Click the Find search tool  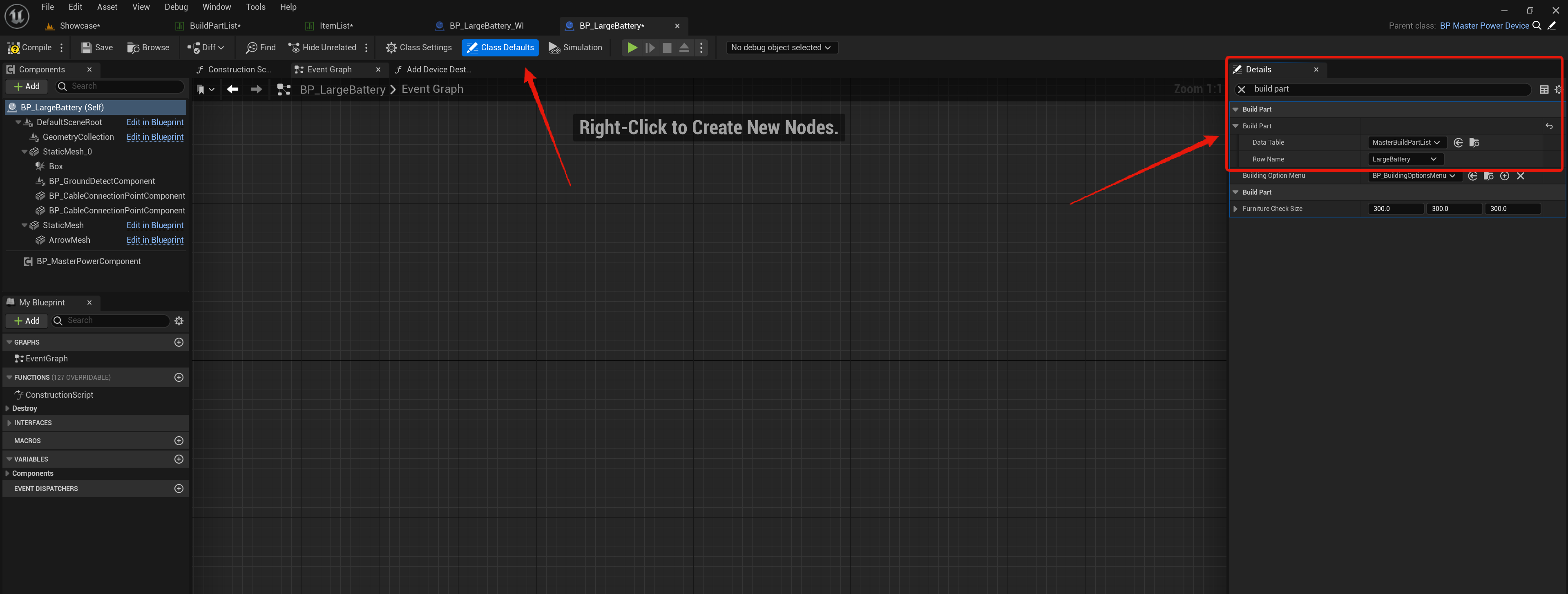261,47
